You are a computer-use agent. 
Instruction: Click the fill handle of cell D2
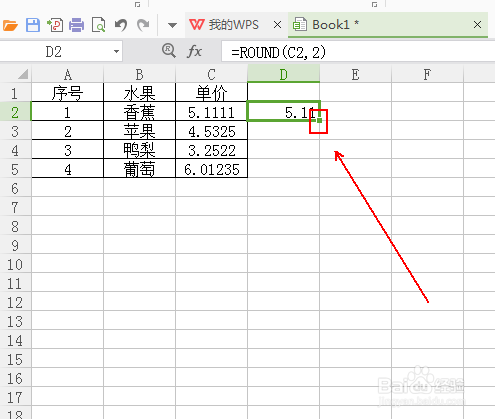point(319,120)
